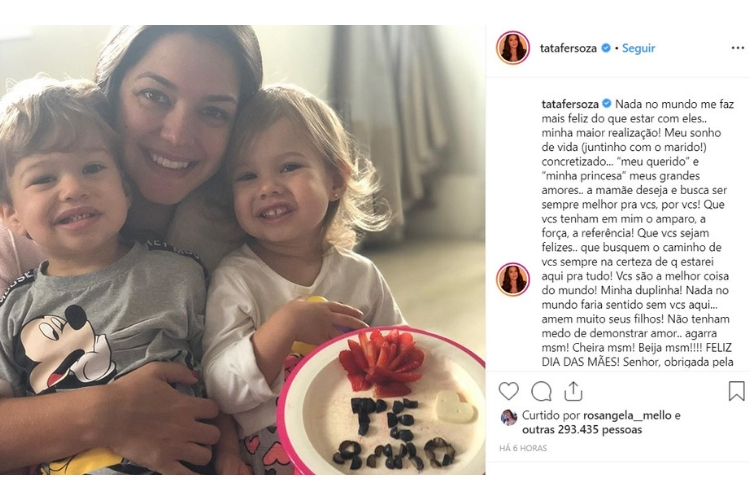This screenshot has width=750, height=500.
Task: Open tatafersoza profile picture in header
Action: (x=513, y=47)
